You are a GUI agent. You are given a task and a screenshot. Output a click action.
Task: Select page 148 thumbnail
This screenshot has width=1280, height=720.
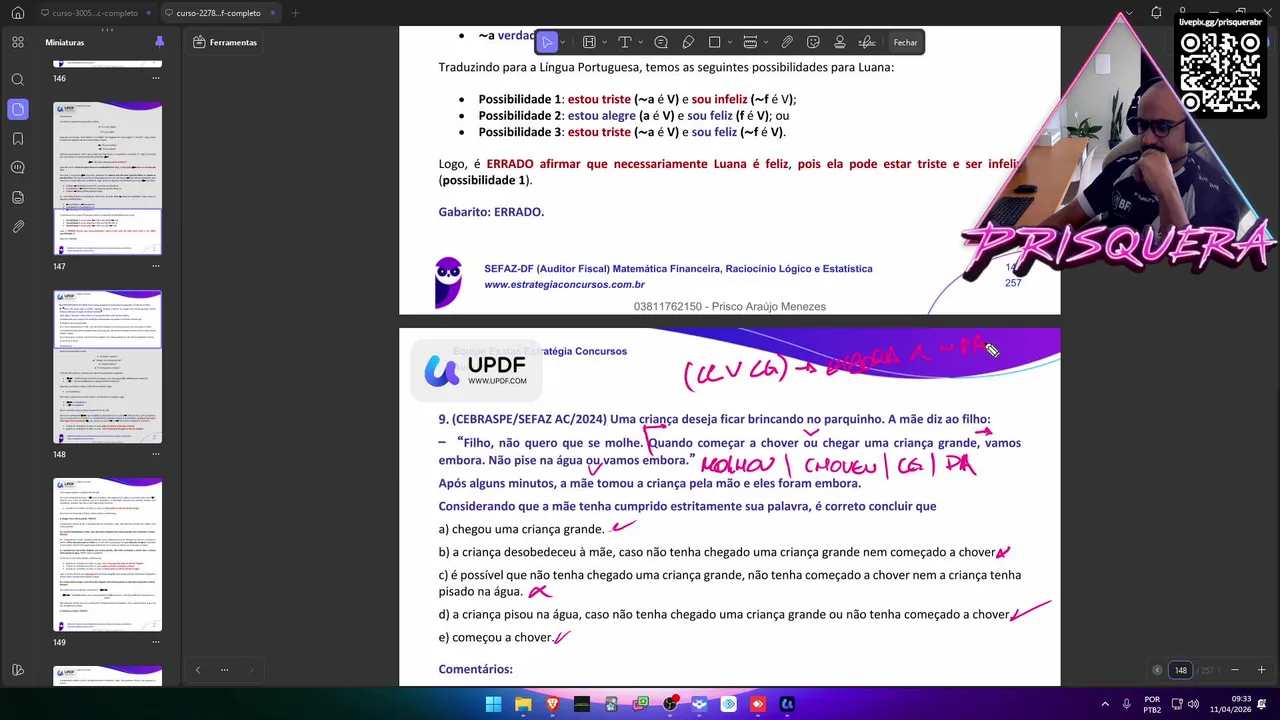click(107, 366)
